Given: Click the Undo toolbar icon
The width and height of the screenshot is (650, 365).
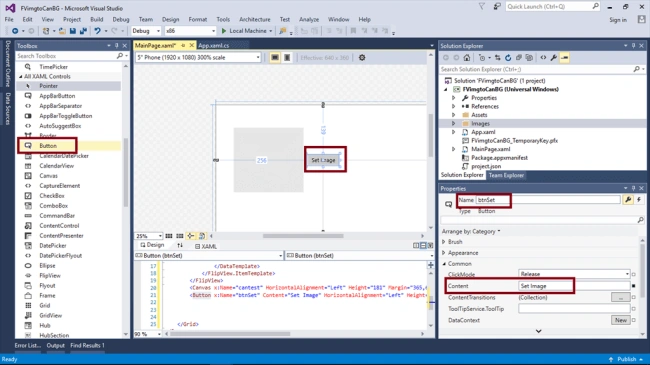Looking at the screenshot, I should 97,31.
